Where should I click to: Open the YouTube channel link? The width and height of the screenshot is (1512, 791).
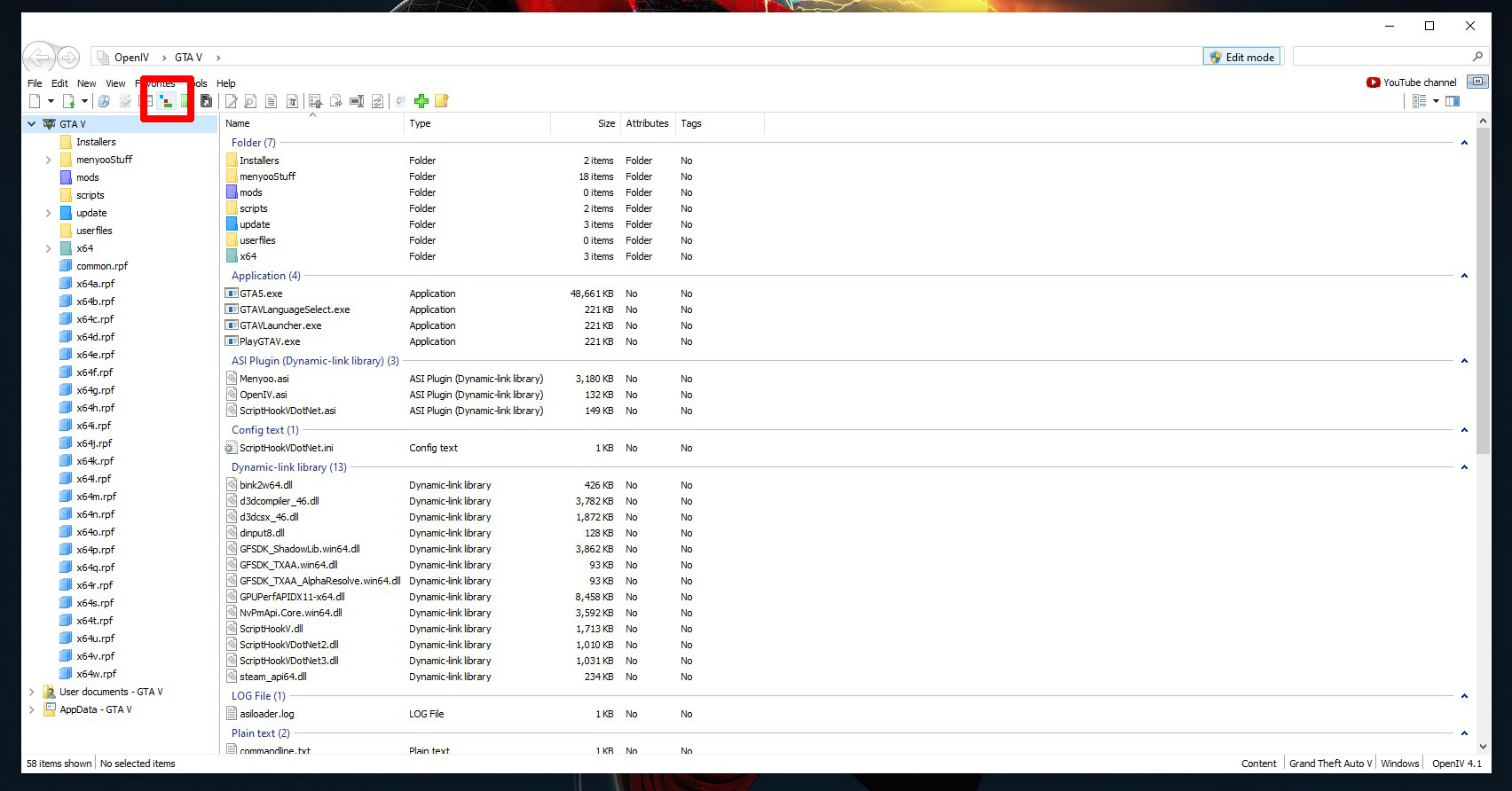point(1412,82)
